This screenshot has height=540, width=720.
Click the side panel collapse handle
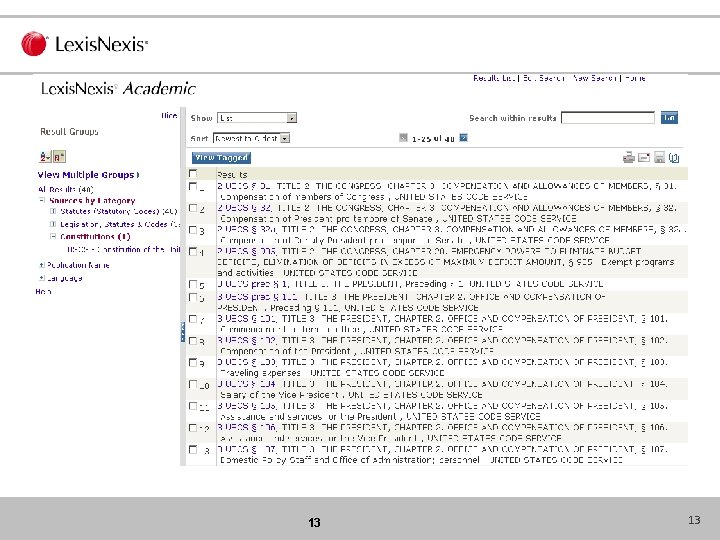[183, 332]
